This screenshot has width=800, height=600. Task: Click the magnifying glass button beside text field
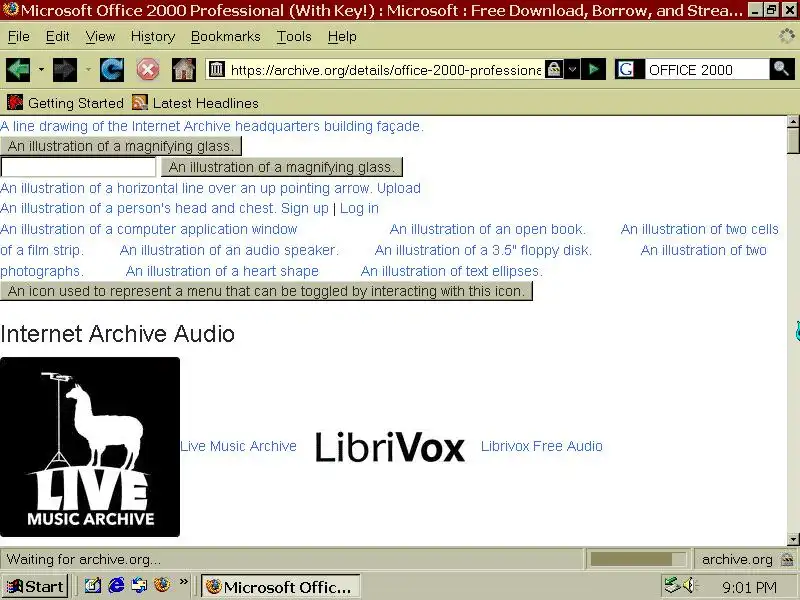(x=282, y=167)
